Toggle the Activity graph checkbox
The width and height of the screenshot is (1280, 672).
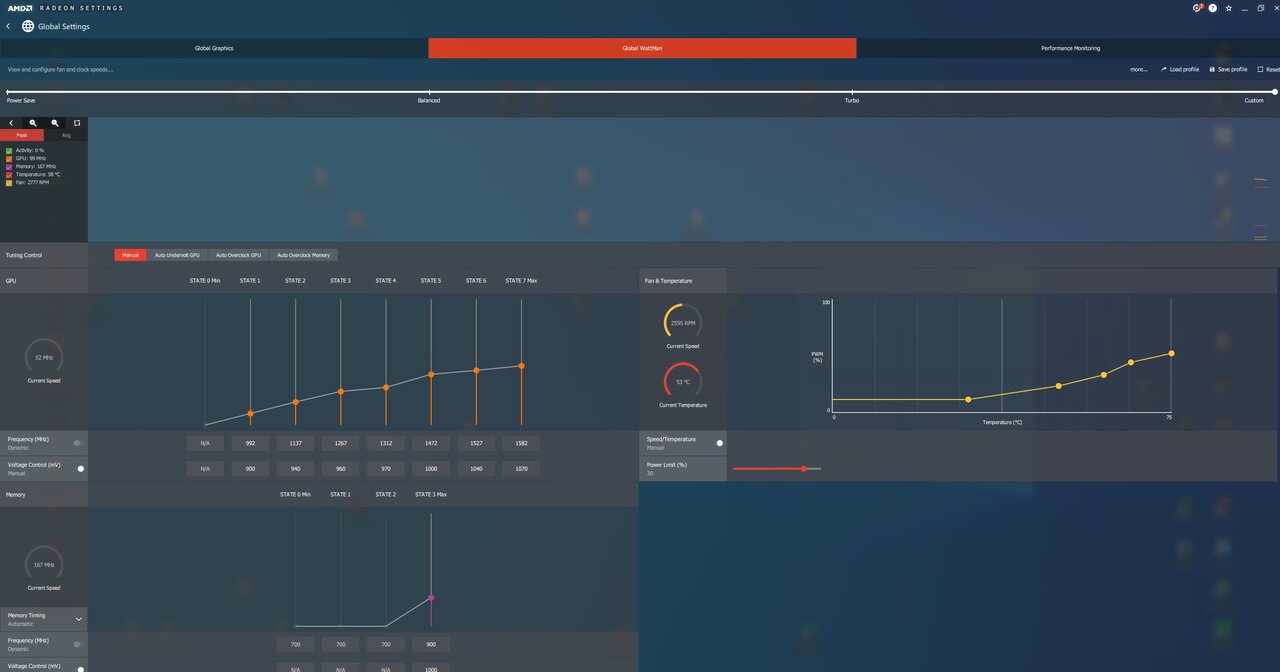click(9, 150)
